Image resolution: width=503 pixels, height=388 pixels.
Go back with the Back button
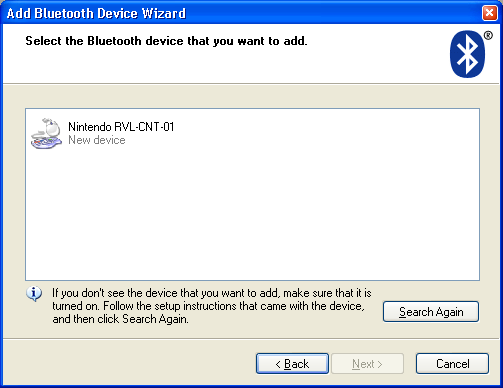point(292,364)
